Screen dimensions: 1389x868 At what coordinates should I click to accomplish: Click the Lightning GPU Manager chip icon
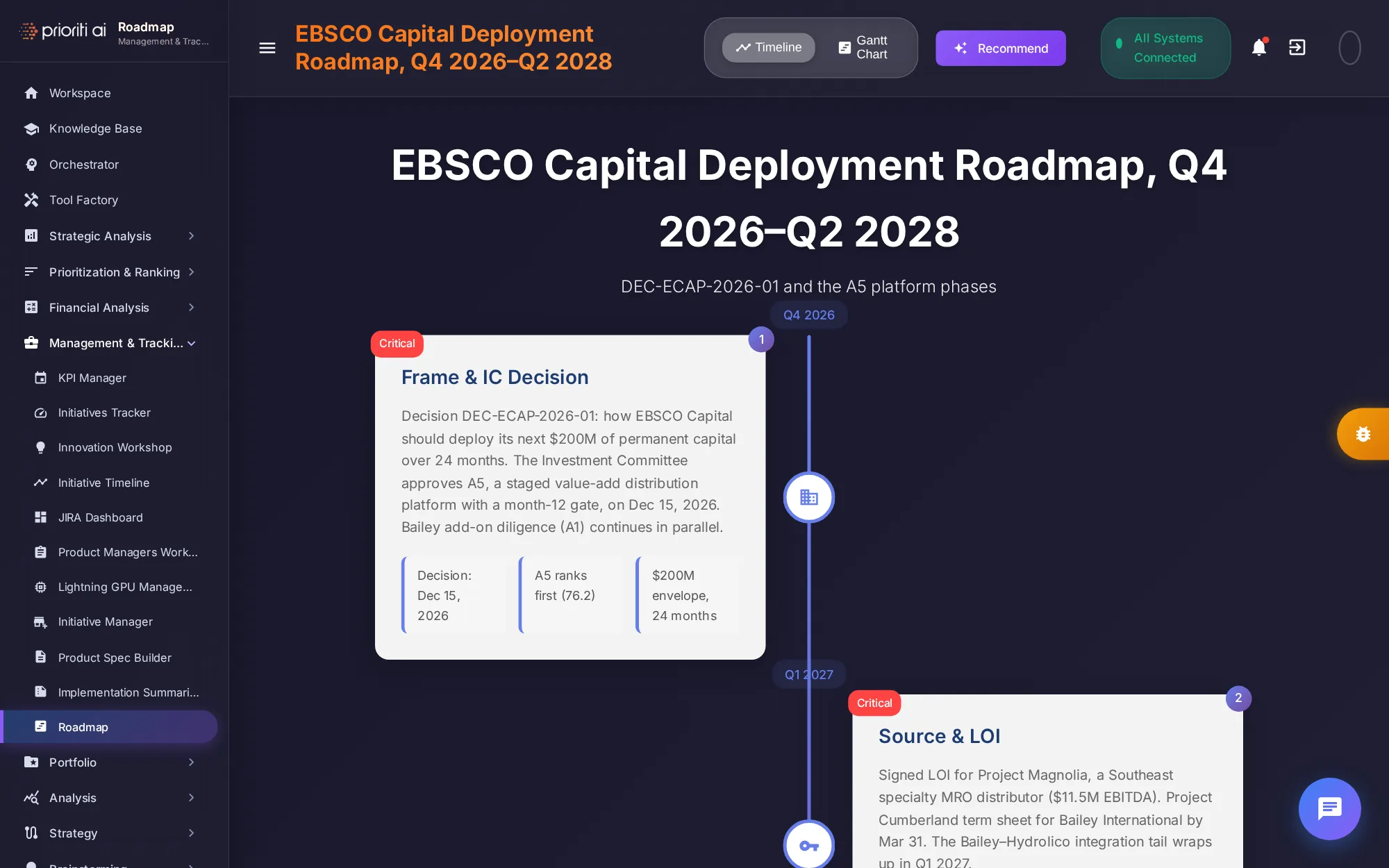click(41, 587)
